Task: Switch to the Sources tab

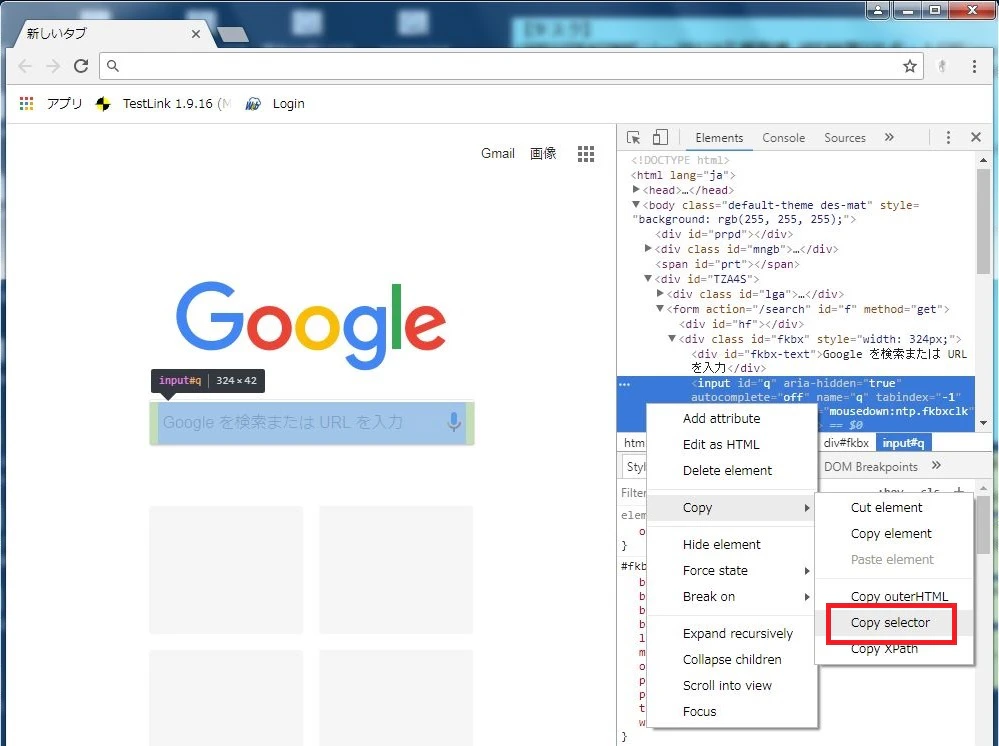Action: [845, 138]
